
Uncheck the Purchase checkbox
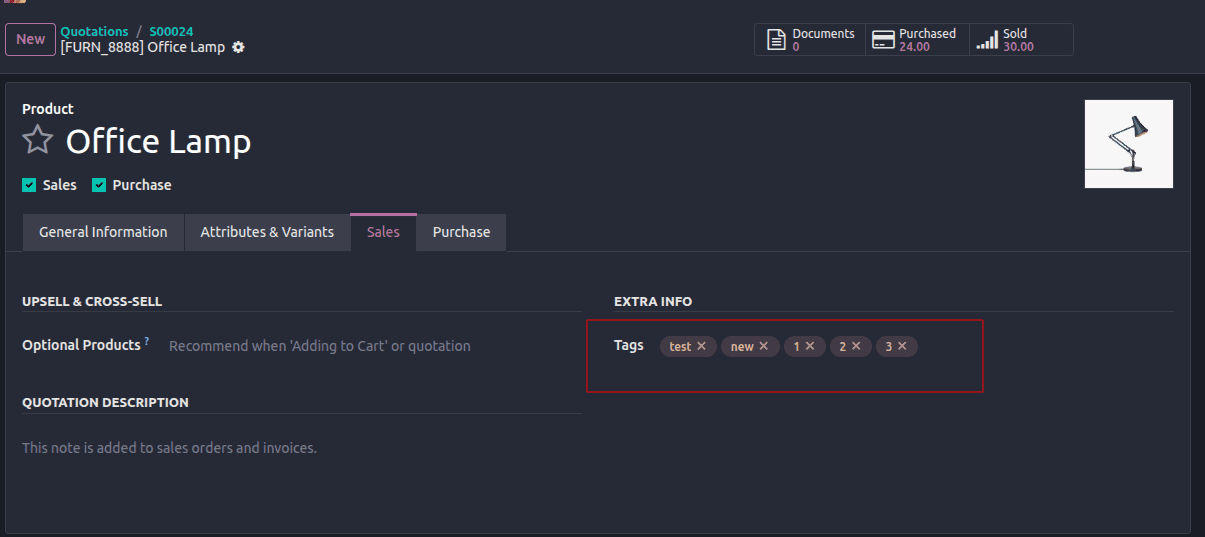[99, 185]
